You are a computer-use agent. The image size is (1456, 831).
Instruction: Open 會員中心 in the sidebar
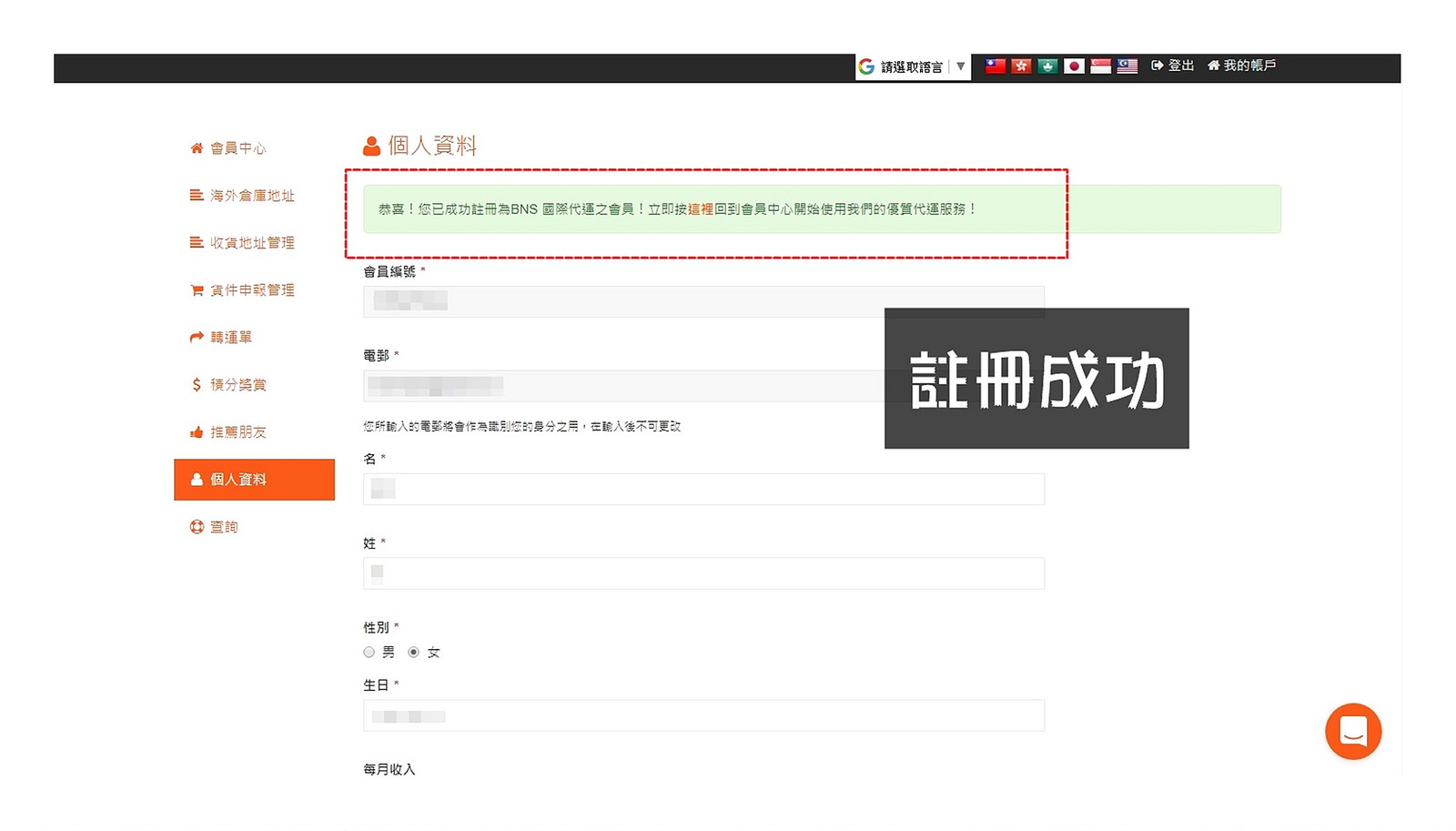click(x=238, y=148)
